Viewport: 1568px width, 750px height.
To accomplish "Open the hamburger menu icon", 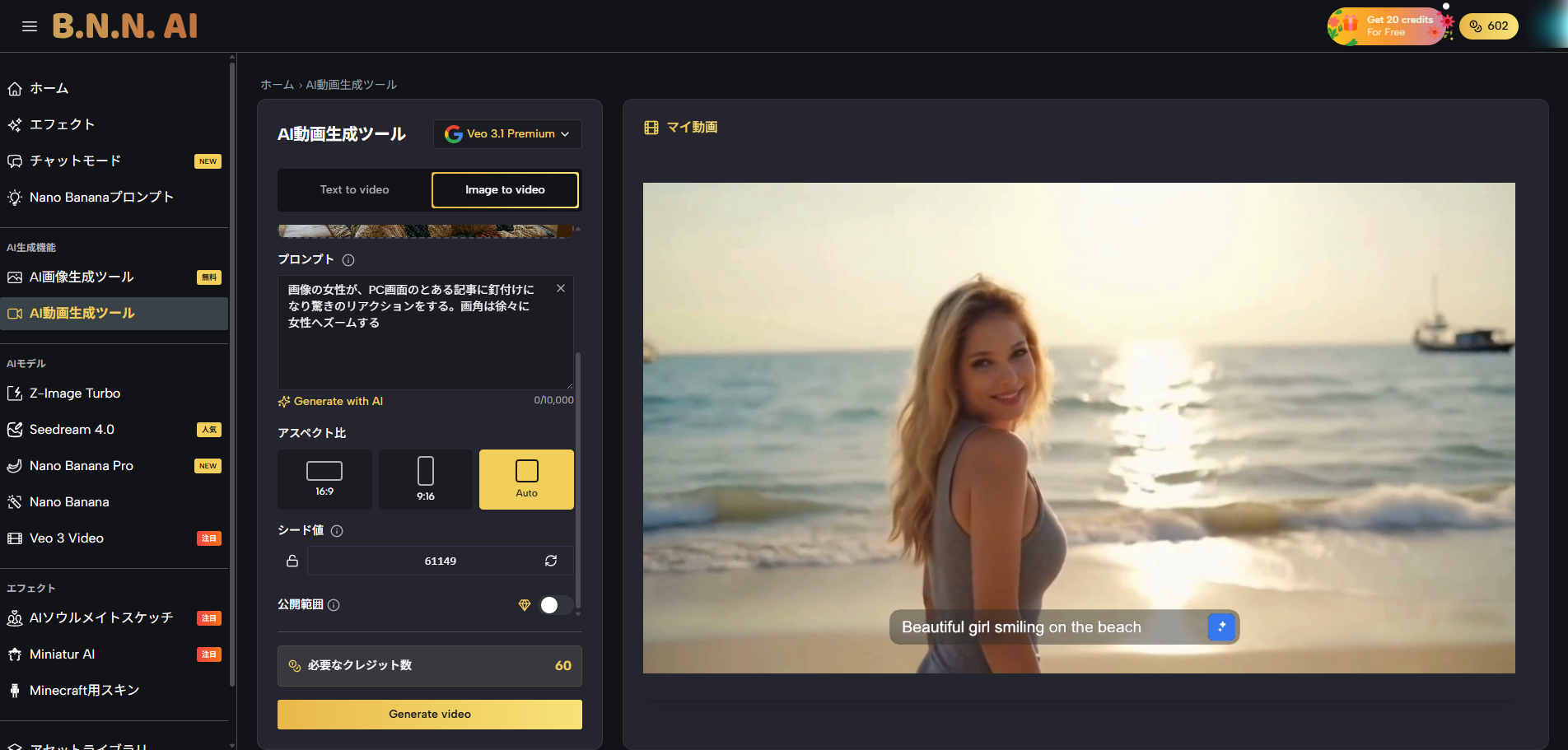I will pyautogui.click(x=30, y=26).
